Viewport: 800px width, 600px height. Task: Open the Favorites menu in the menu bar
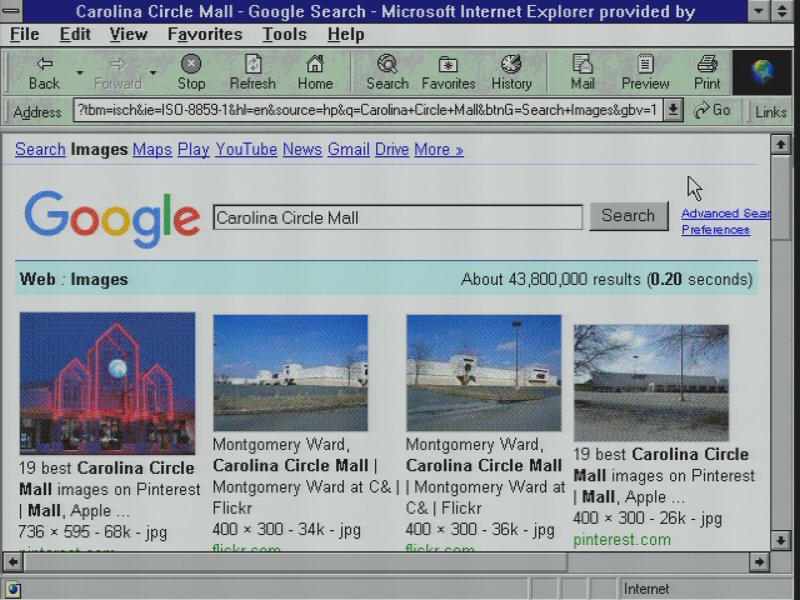pyautogui.click(x=205, y=34)
